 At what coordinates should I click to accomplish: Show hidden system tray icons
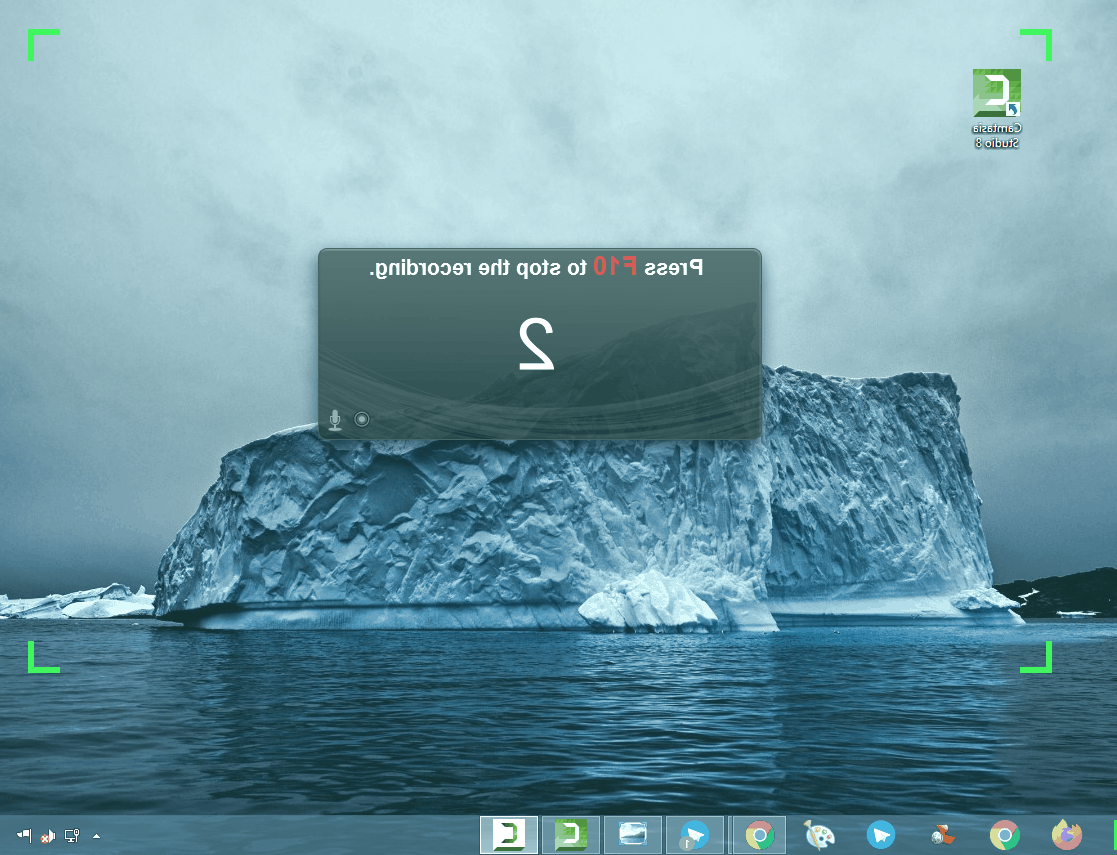click(96, 835)
